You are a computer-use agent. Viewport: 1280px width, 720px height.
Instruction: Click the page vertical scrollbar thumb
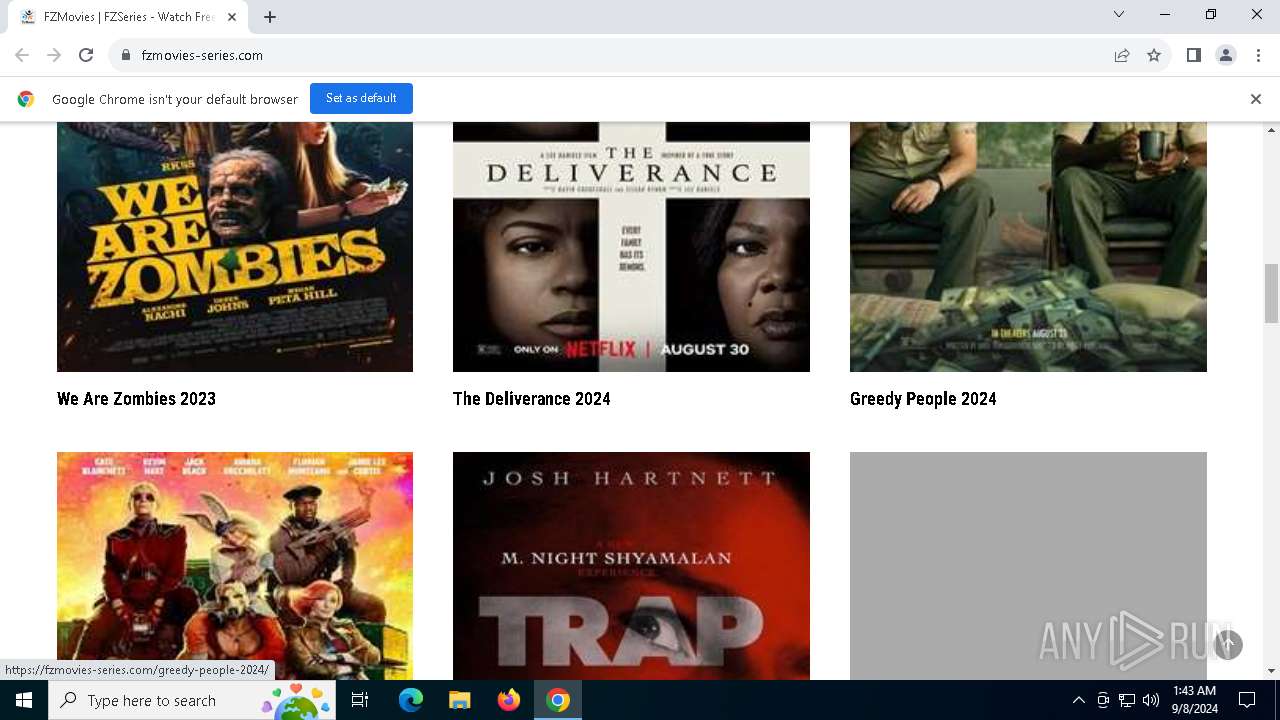click(x=1272, y=293)
